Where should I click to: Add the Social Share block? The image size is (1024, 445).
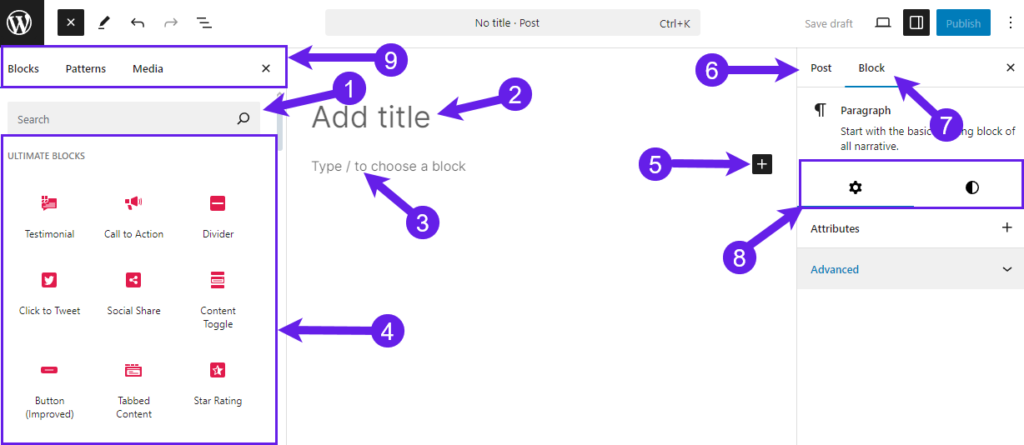click(133, 295)
